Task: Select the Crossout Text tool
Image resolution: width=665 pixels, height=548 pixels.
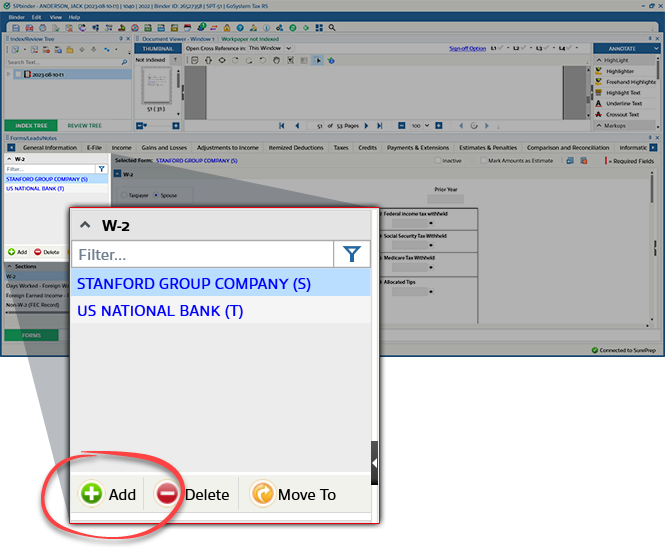Action: tap(618, 115)
